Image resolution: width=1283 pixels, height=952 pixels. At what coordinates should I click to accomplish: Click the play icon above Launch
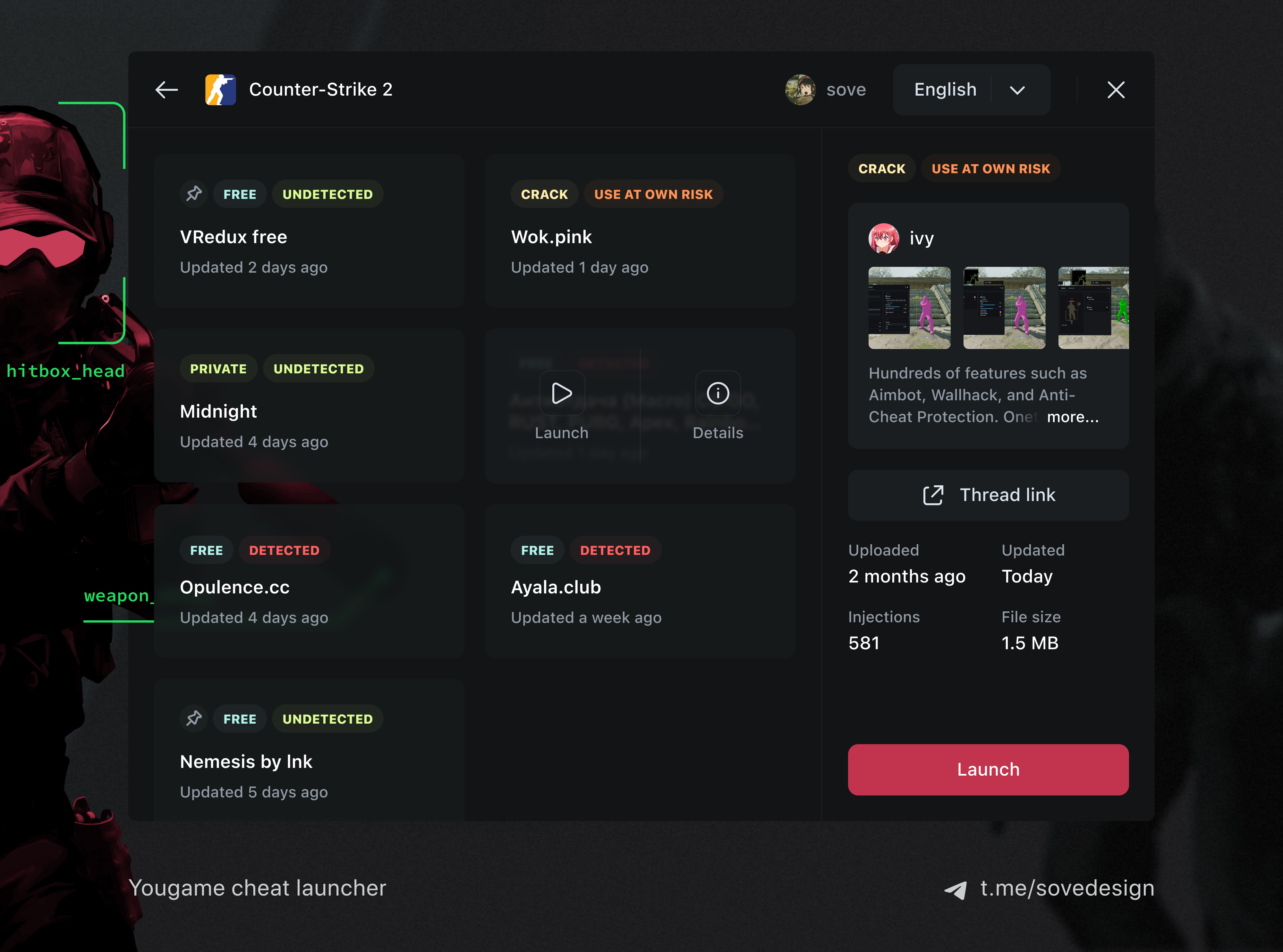[x=562, y=394]
